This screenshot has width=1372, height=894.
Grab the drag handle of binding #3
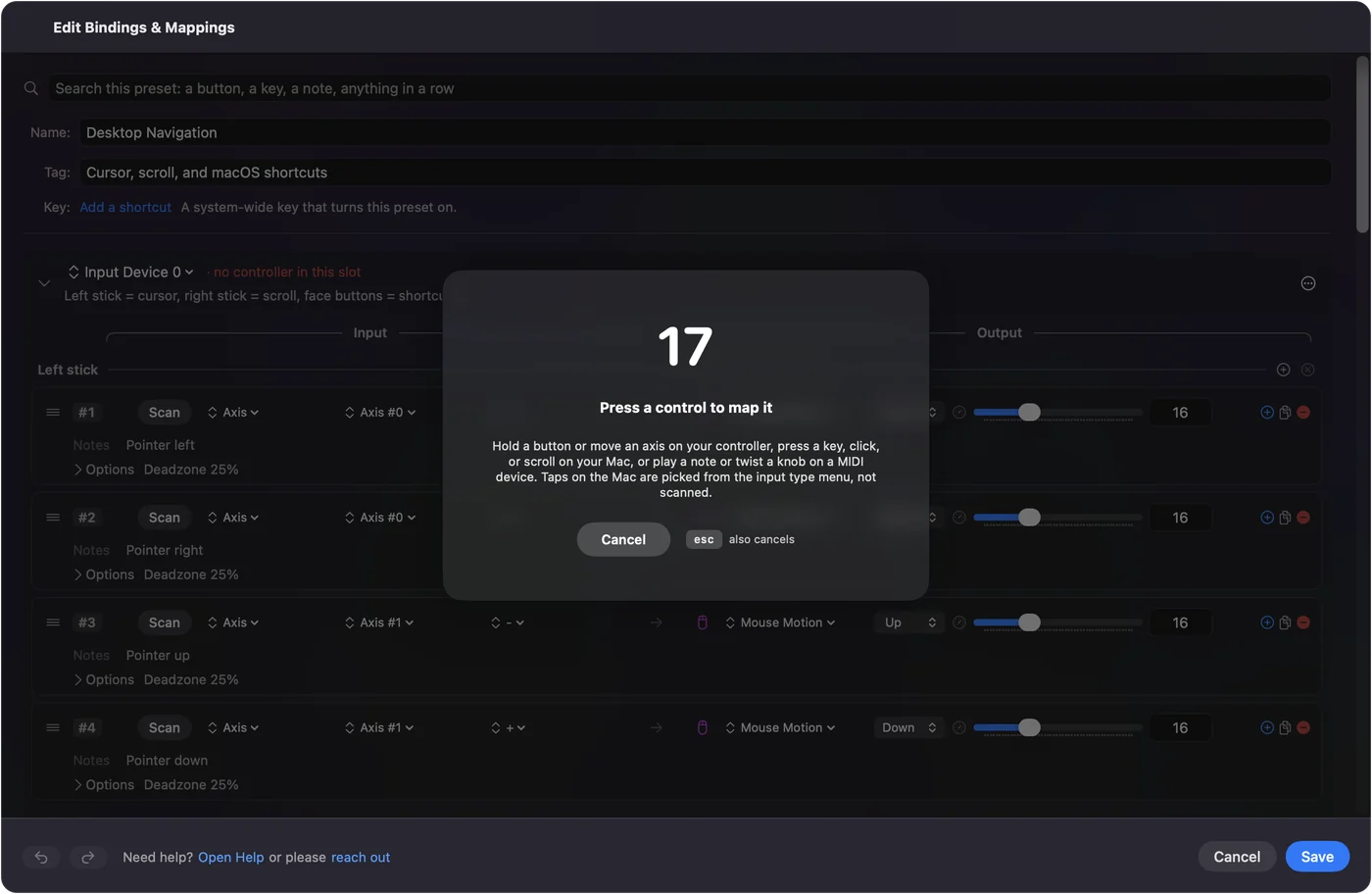coord(53,622)
